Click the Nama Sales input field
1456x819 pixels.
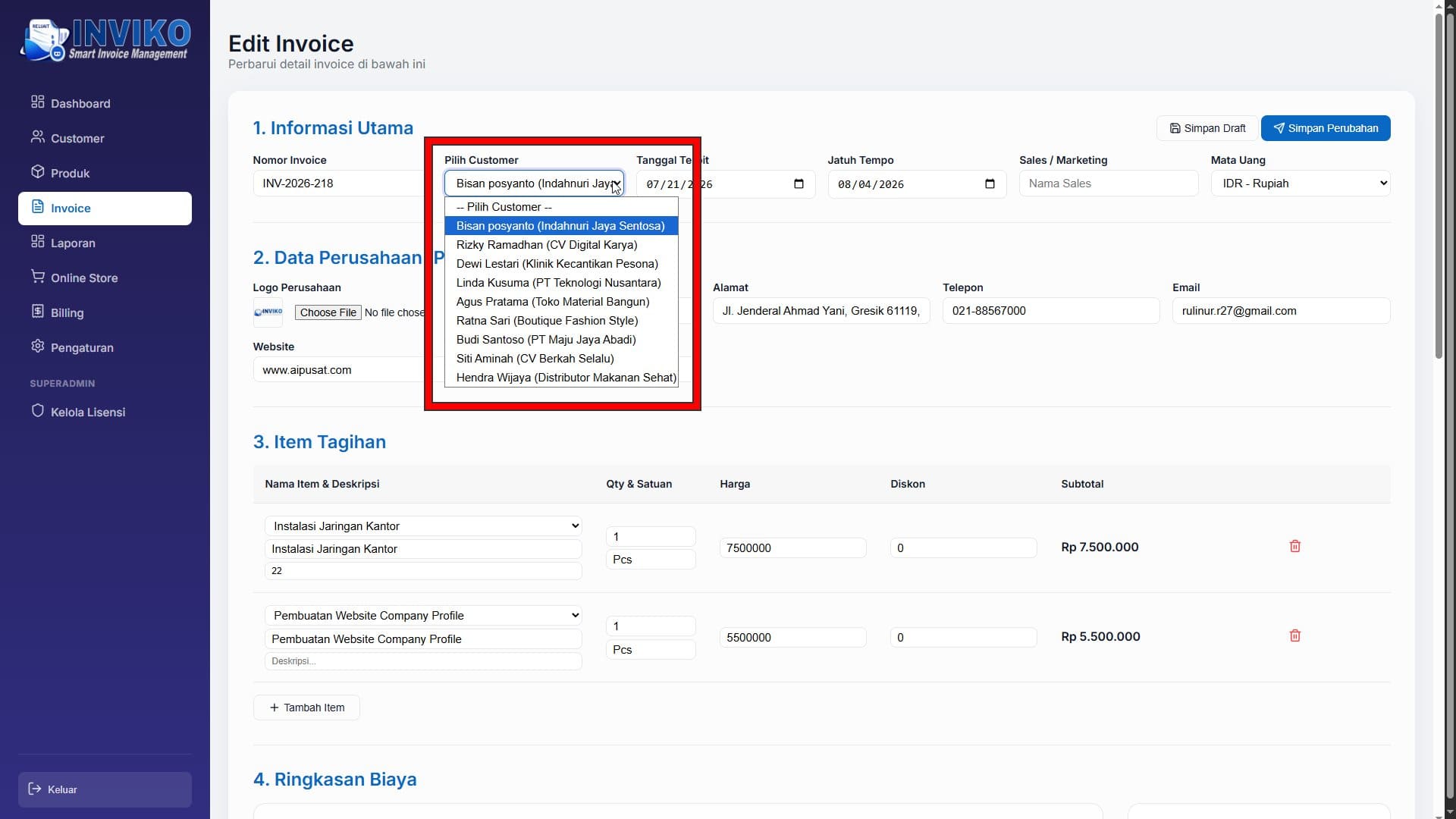click(x=1108, y=184)
